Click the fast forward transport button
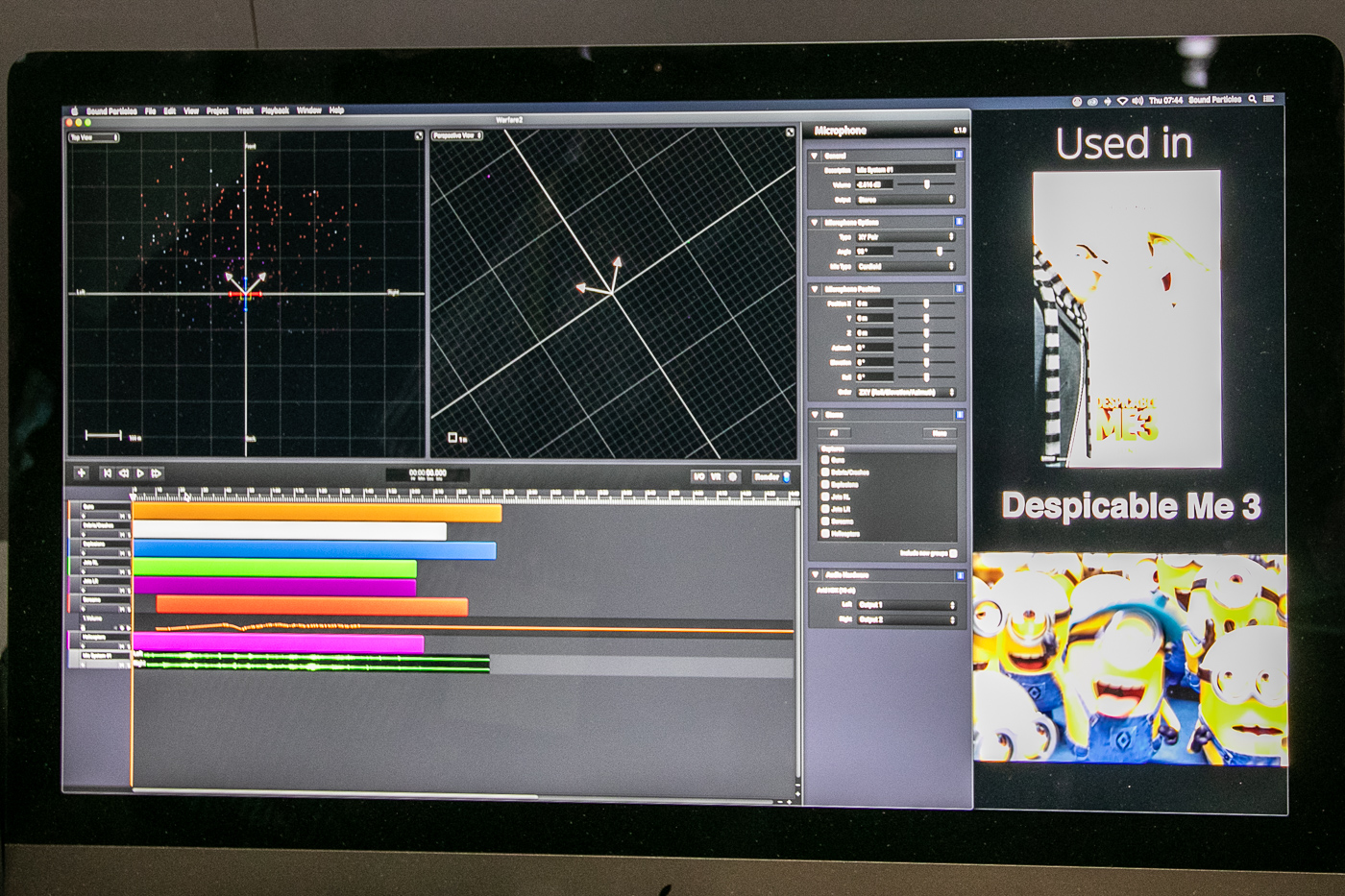Screen dimensions: 1345x896 tap(157, 473)
